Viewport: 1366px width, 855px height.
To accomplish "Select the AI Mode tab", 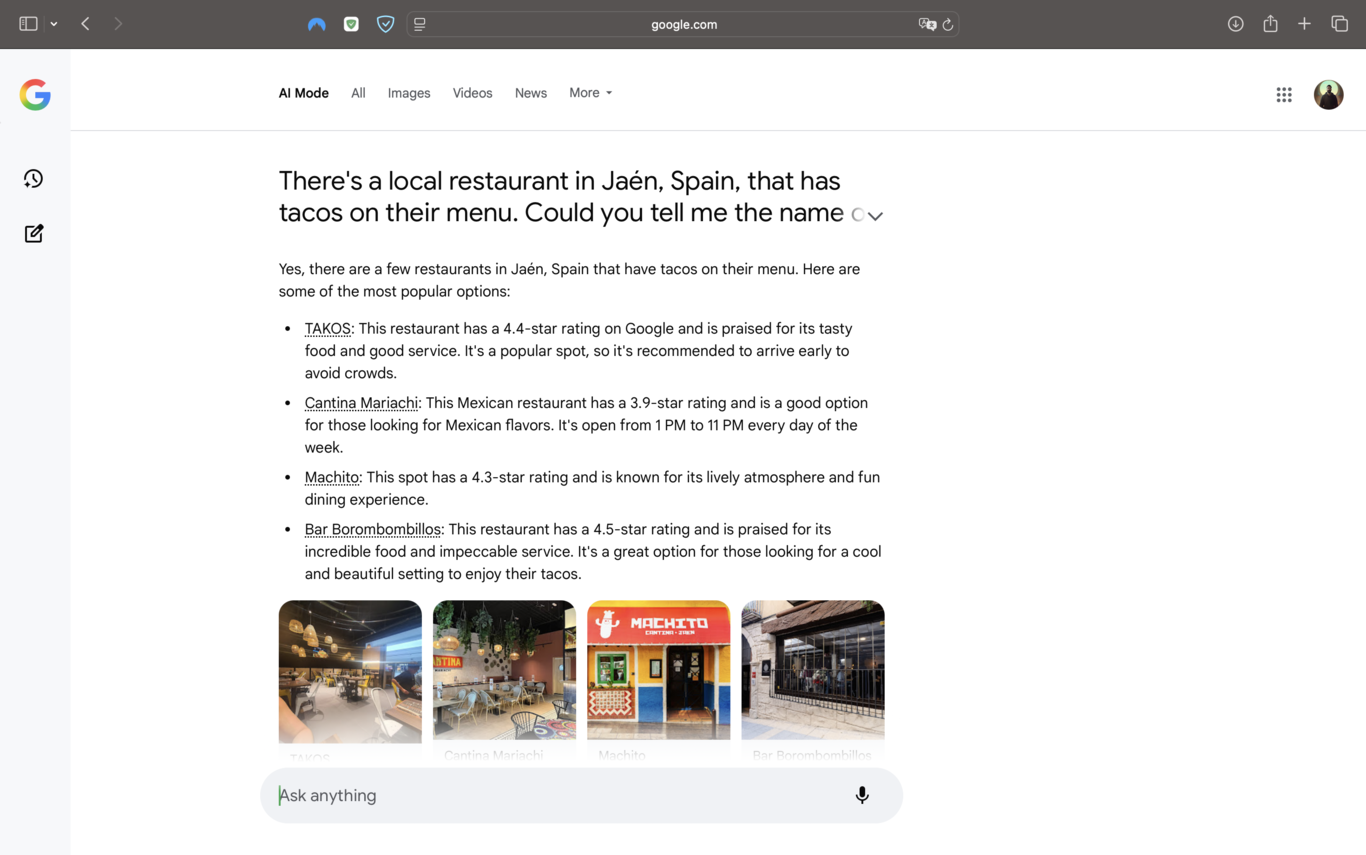I will [x=304, y=93].
